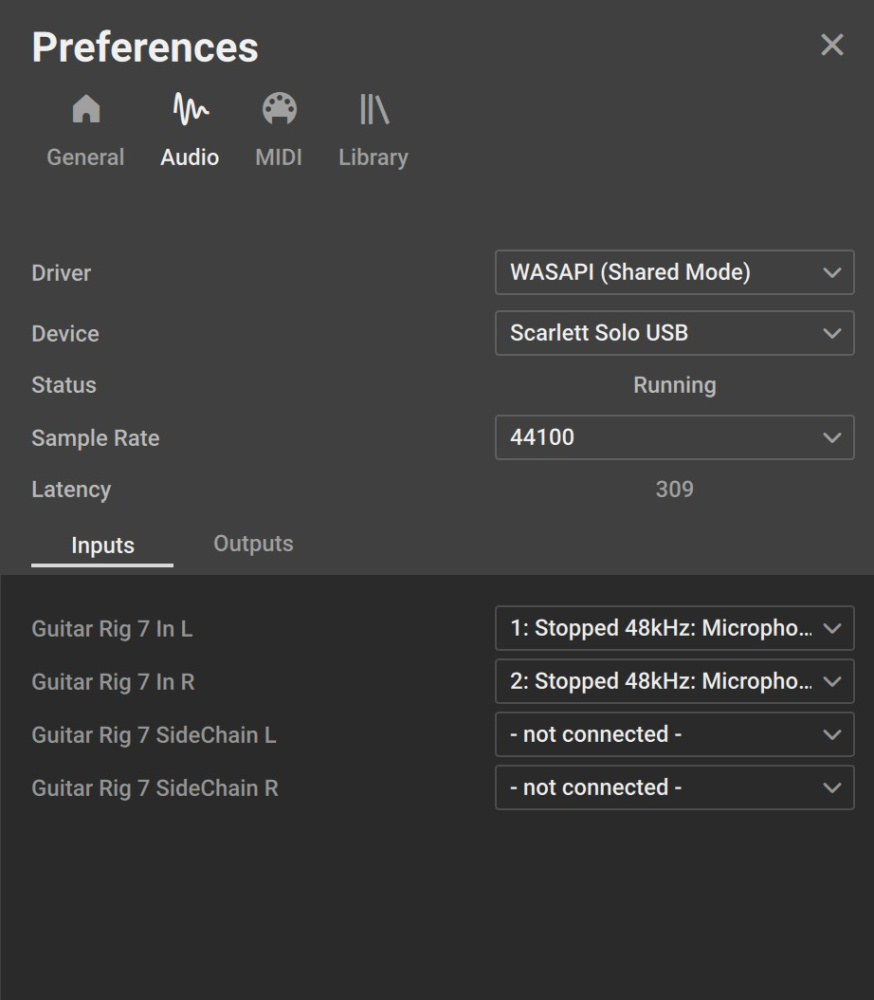Image resolution: width=874 pixels, height=1000 pixels.
Task: Click the Guitar Rig 7 SideChain L label
Action: [154, 735]
